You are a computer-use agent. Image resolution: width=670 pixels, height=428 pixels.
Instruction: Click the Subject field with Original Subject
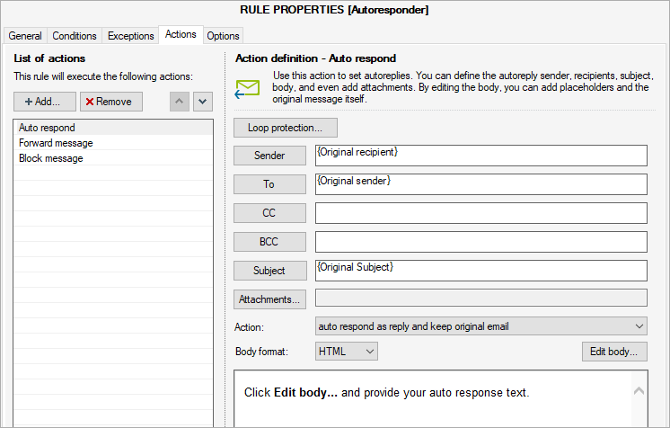[x=481, y=270]
